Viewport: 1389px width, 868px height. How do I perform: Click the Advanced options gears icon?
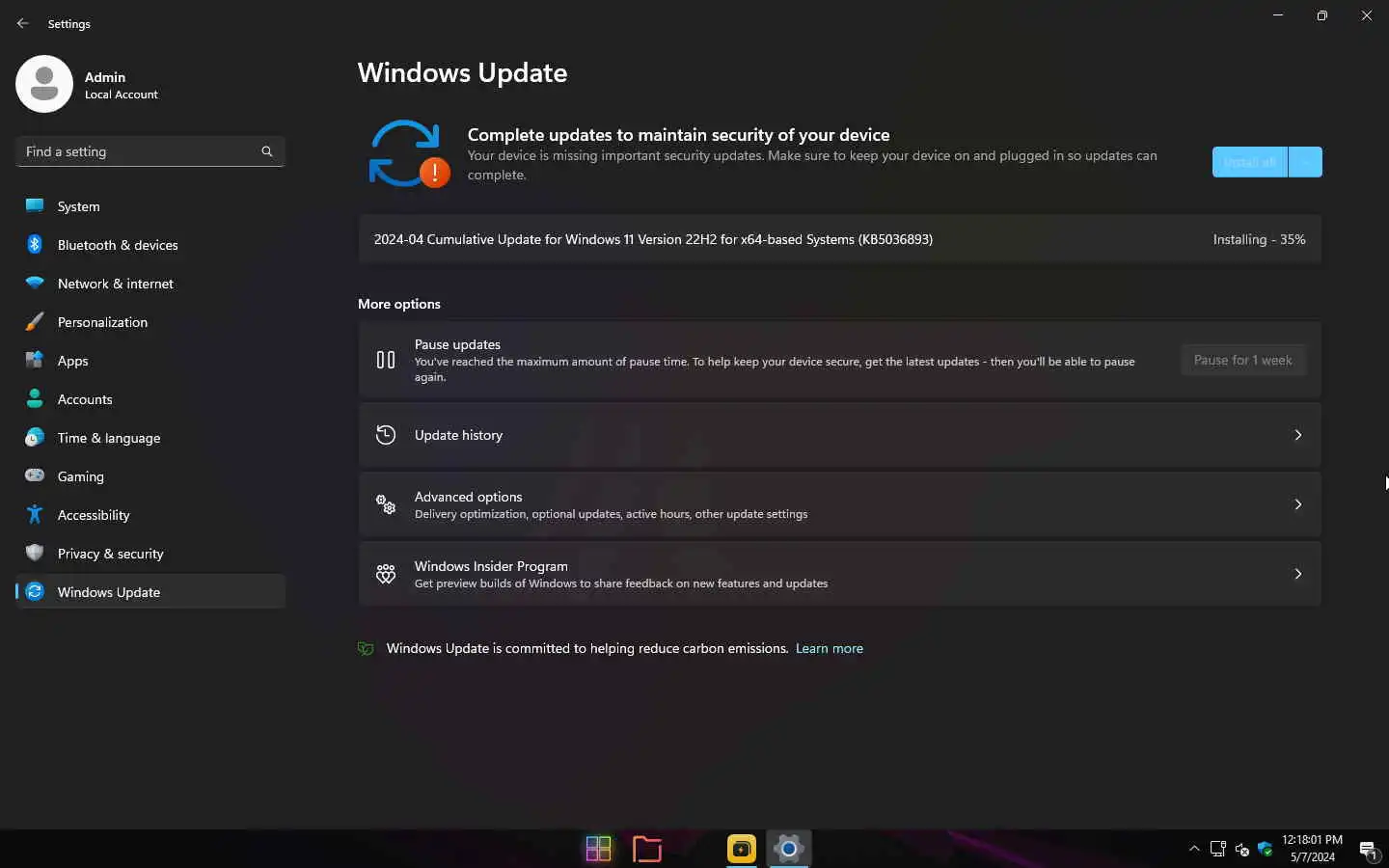pyautogui.click(x=386, y=504)
